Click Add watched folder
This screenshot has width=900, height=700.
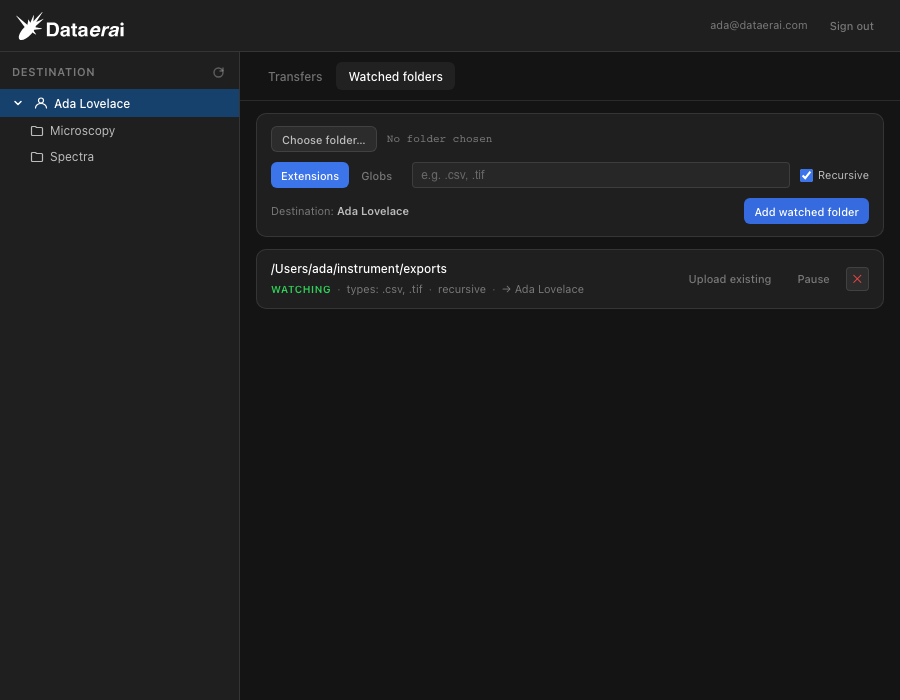tap(806, 212)
